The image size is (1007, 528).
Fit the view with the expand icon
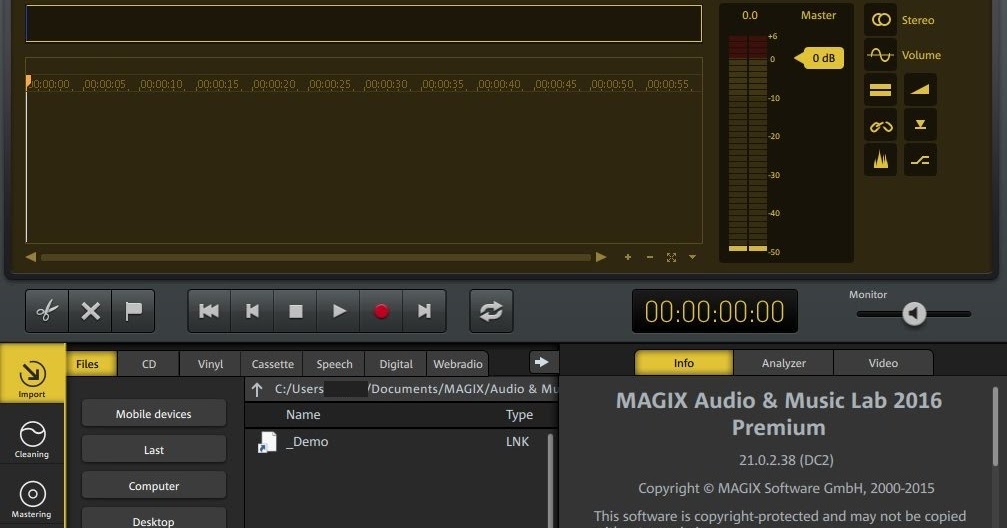(x=671, y=257)
